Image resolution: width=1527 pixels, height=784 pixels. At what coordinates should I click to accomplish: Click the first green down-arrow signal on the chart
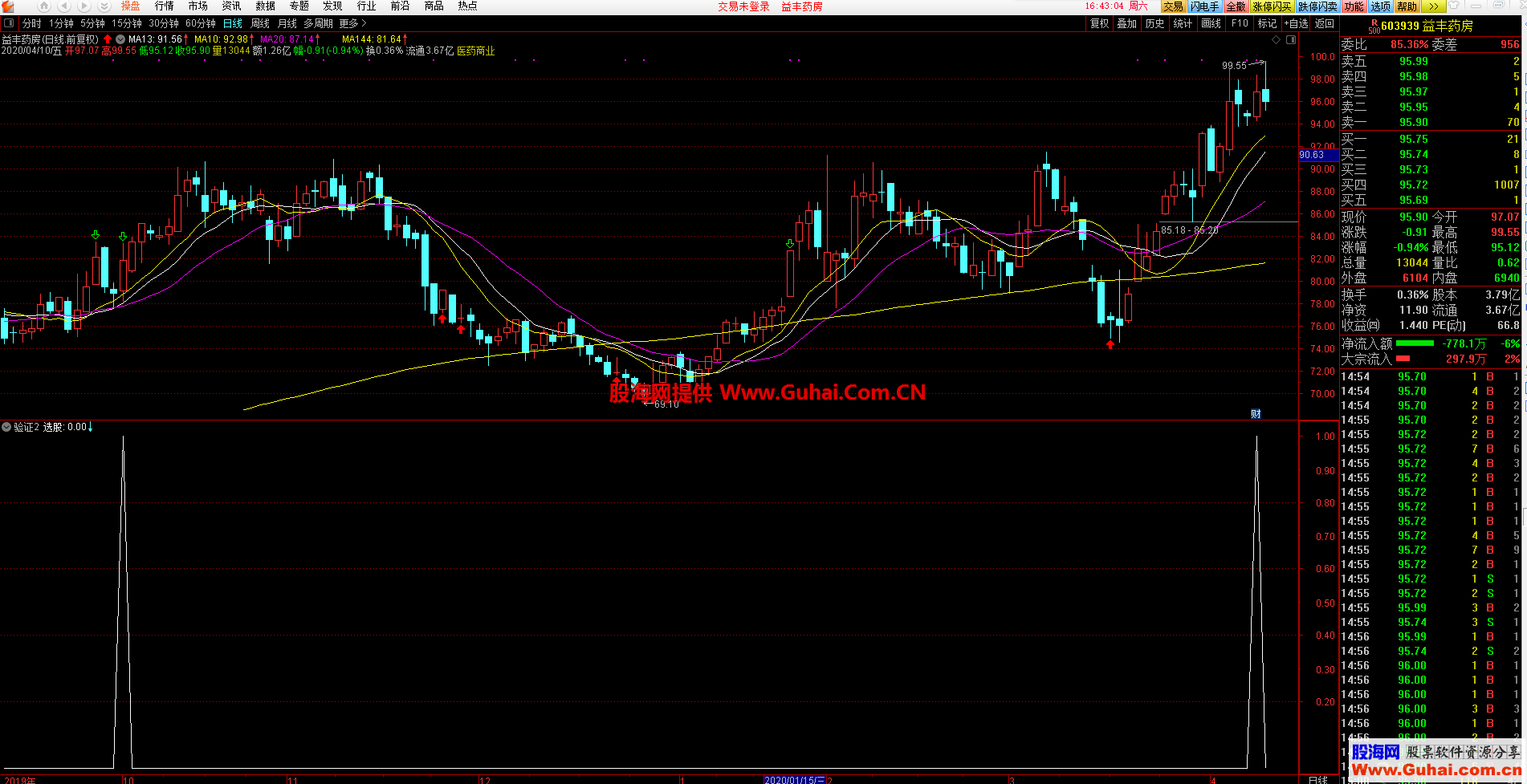click(x=96, y=235)
